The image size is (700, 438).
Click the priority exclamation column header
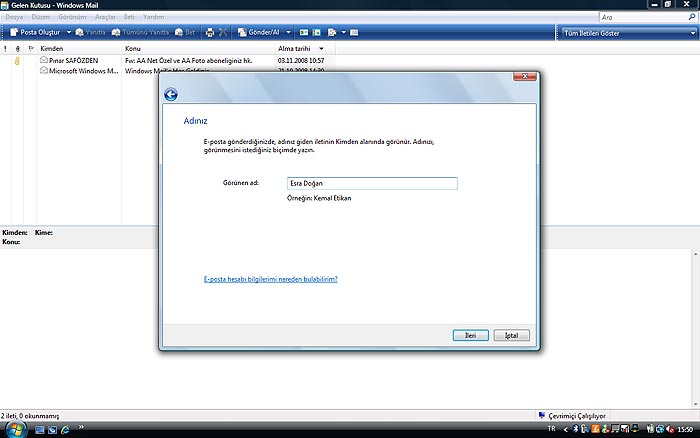(x=5, y=48)
